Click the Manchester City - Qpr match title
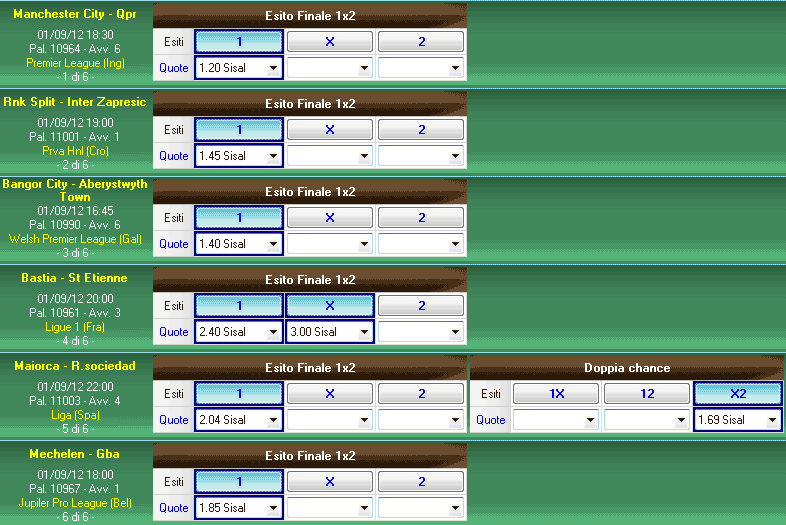The width and height of the screenshot is (786, 525). click(x=75, y=14)
